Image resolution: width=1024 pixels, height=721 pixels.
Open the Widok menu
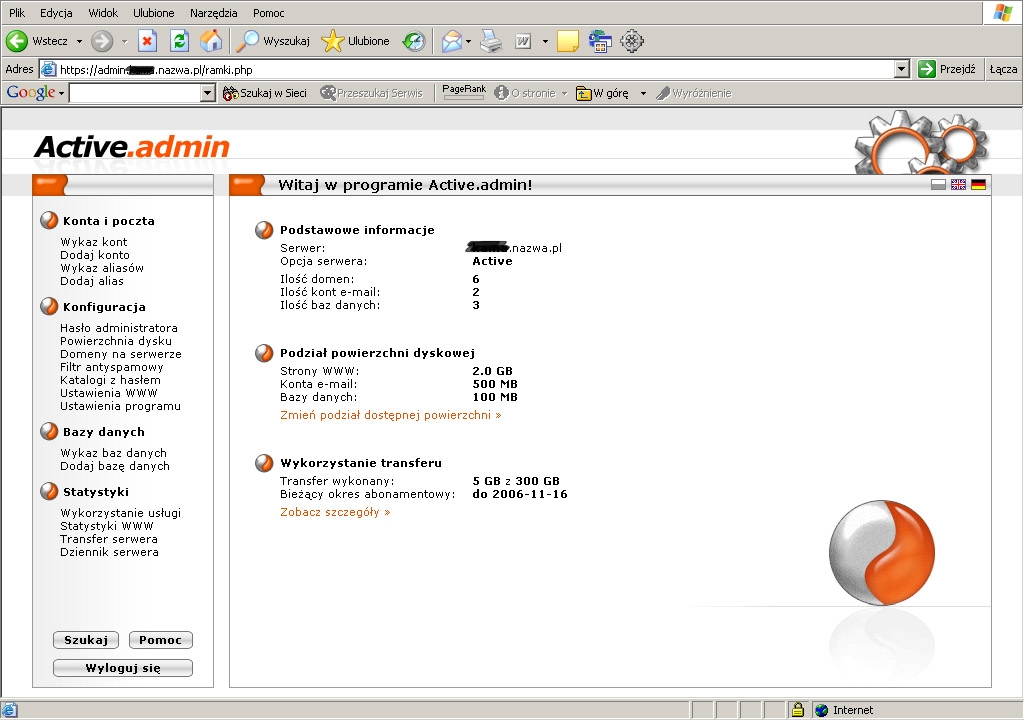coord(103,13)
